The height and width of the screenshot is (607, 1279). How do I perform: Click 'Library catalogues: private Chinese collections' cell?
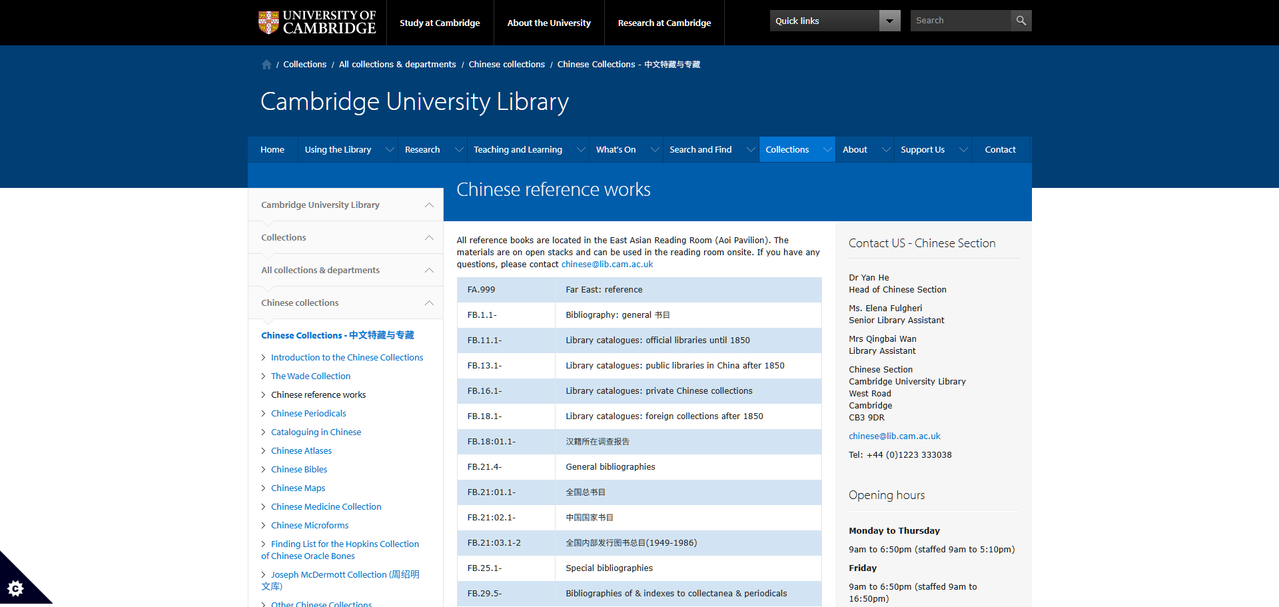pyautogui.click(x=688, y=391)
